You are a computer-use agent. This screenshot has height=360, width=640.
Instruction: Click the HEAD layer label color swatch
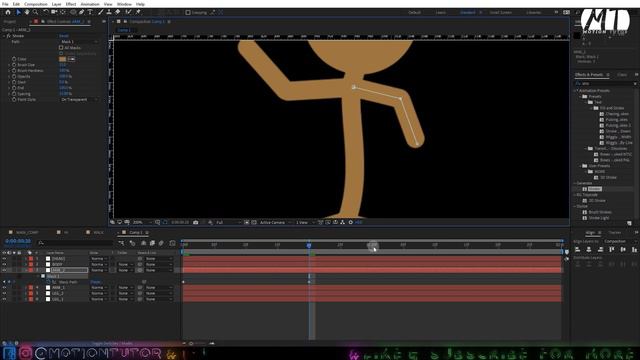pos(31,259)
